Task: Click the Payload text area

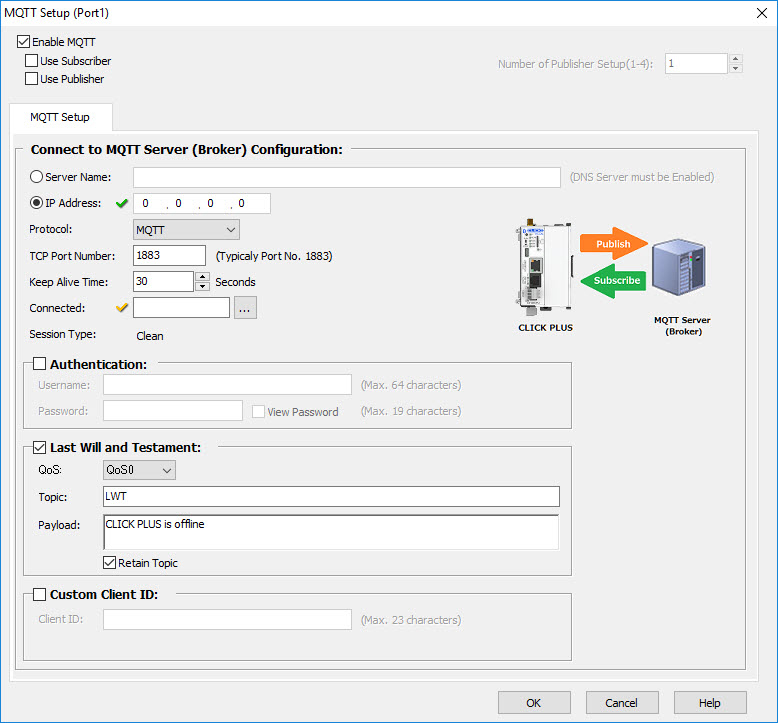Action: [331, 532]
